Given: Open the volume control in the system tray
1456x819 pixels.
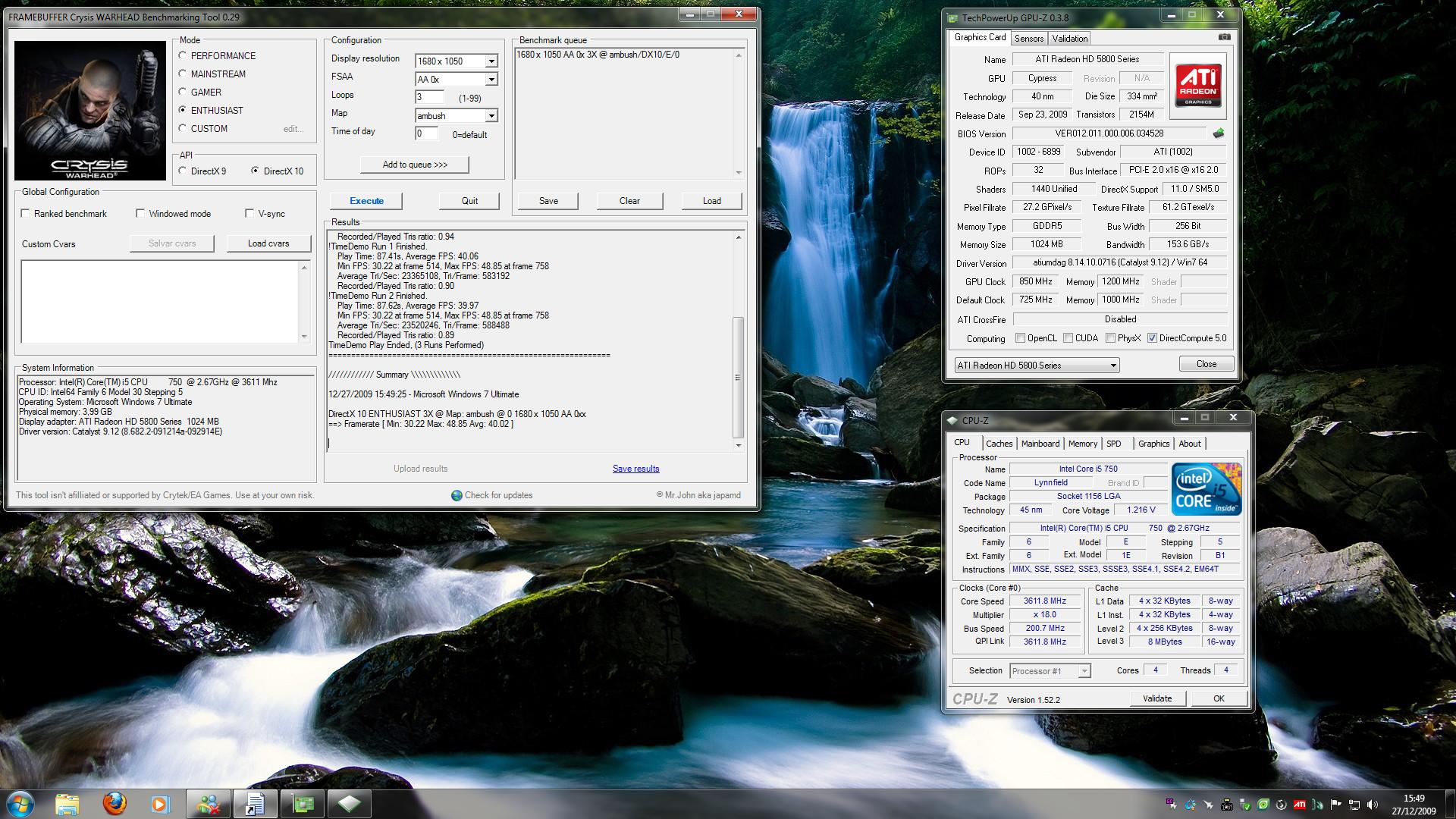Looking at the screenshot, I should pos(1373,805).
